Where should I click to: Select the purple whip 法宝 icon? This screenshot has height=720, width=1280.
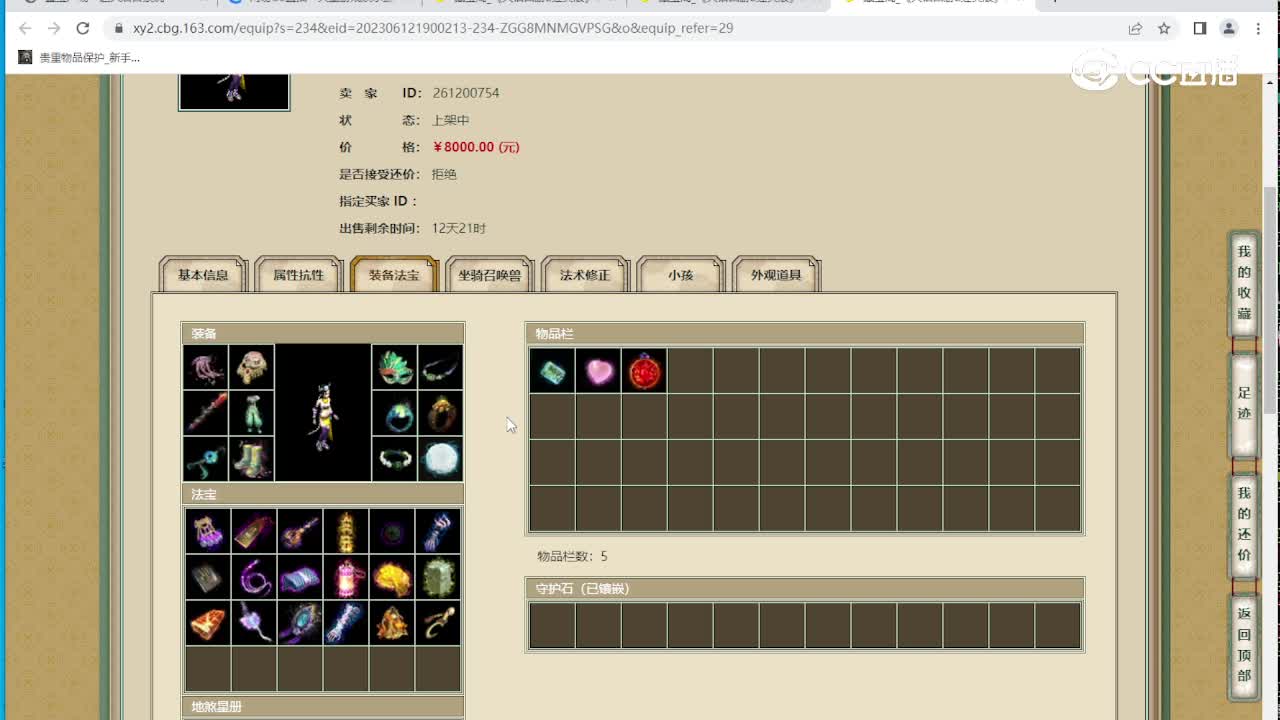254,577
